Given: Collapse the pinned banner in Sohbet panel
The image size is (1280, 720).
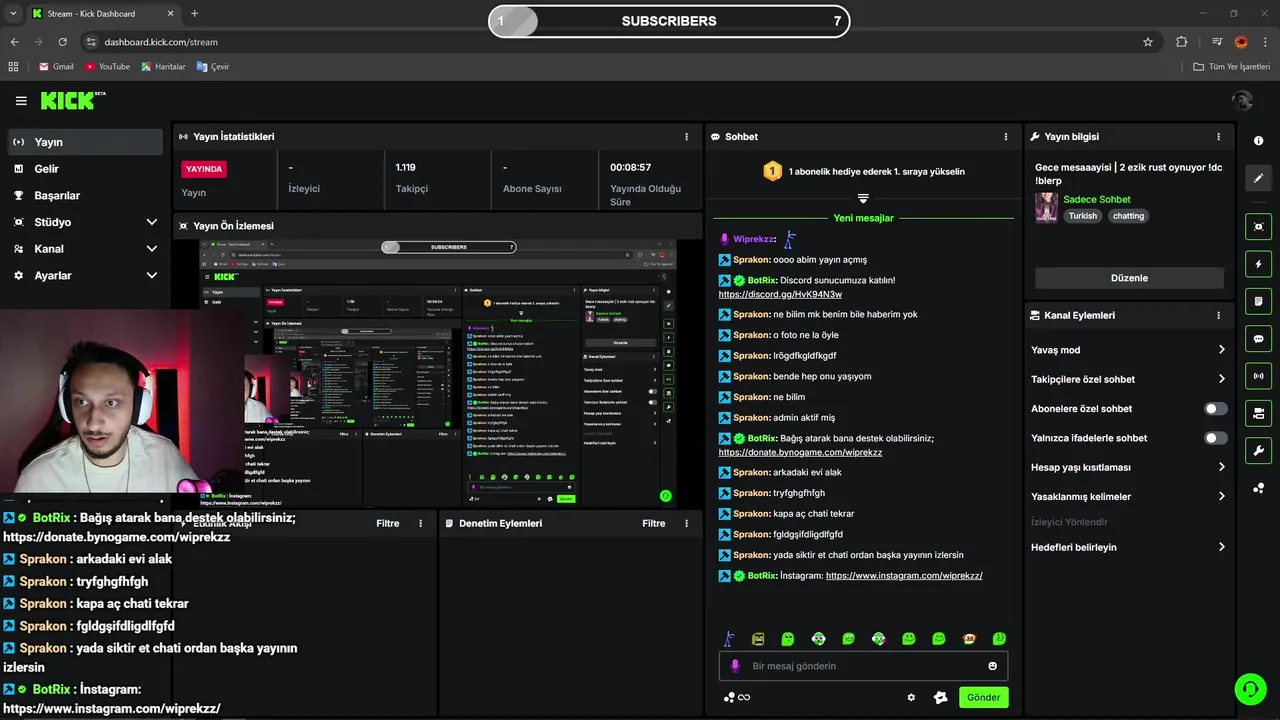Looking at the screenshot, I should tap(863, 199).
